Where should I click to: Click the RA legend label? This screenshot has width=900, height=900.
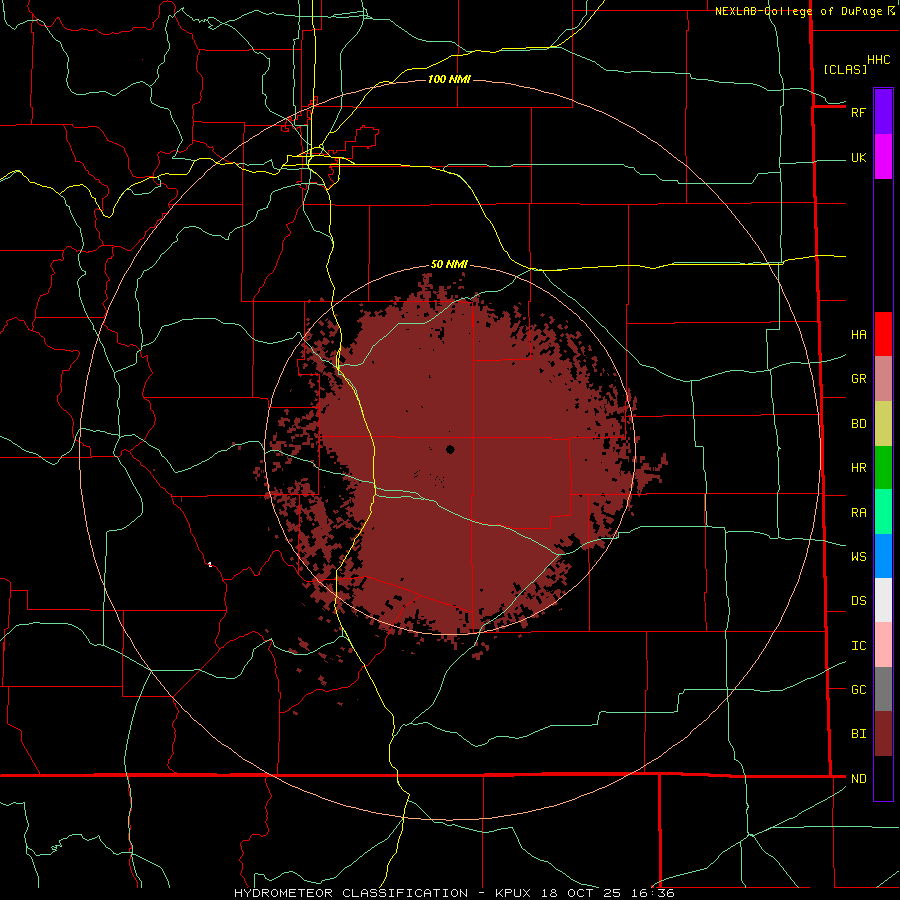click(x=858, y=513)
